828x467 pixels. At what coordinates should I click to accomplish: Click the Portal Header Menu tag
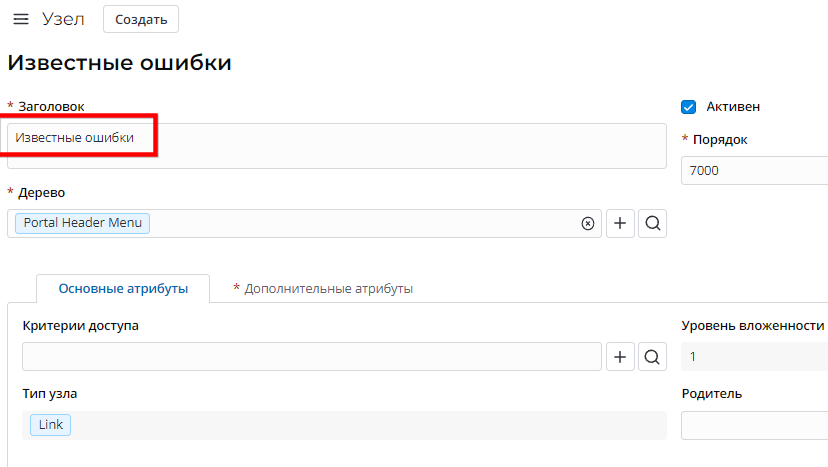click(82, 223)
